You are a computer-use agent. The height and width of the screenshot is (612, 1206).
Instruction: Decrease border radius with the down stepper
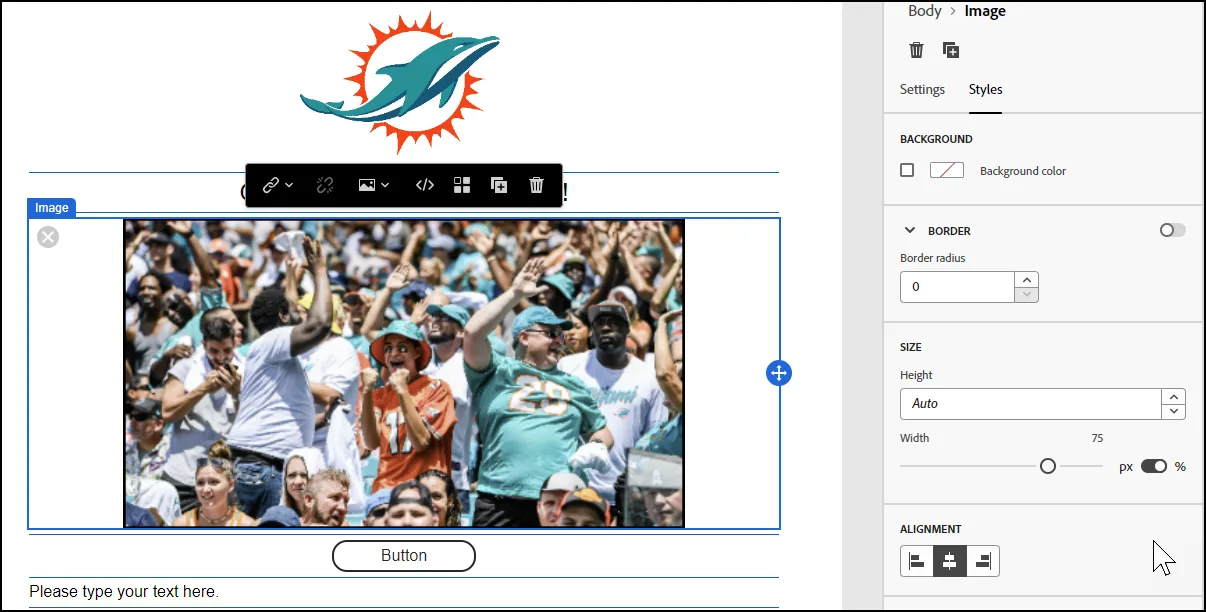pos(1027,294)
